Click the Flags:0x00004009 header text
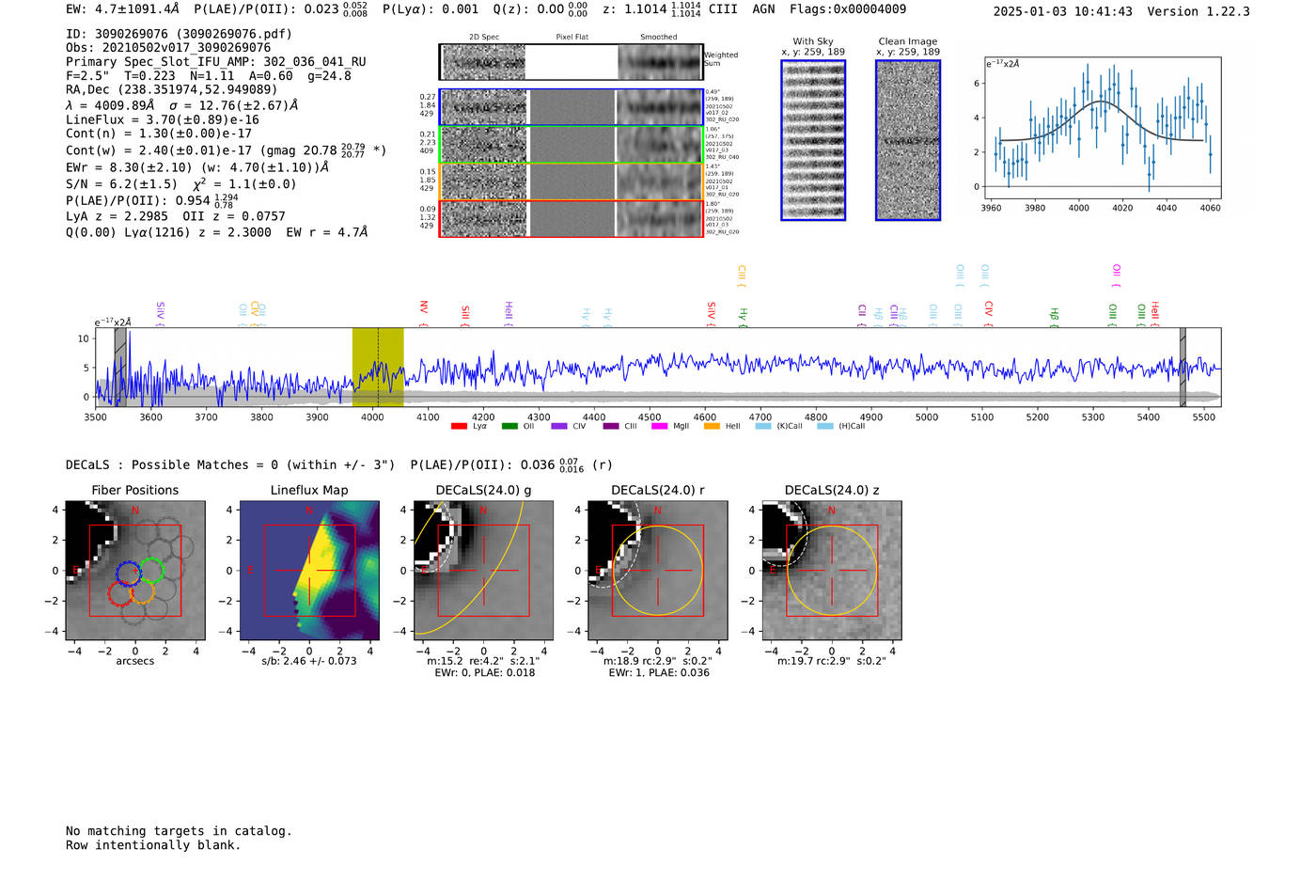The image size is (1316, 896). (848, 9)
